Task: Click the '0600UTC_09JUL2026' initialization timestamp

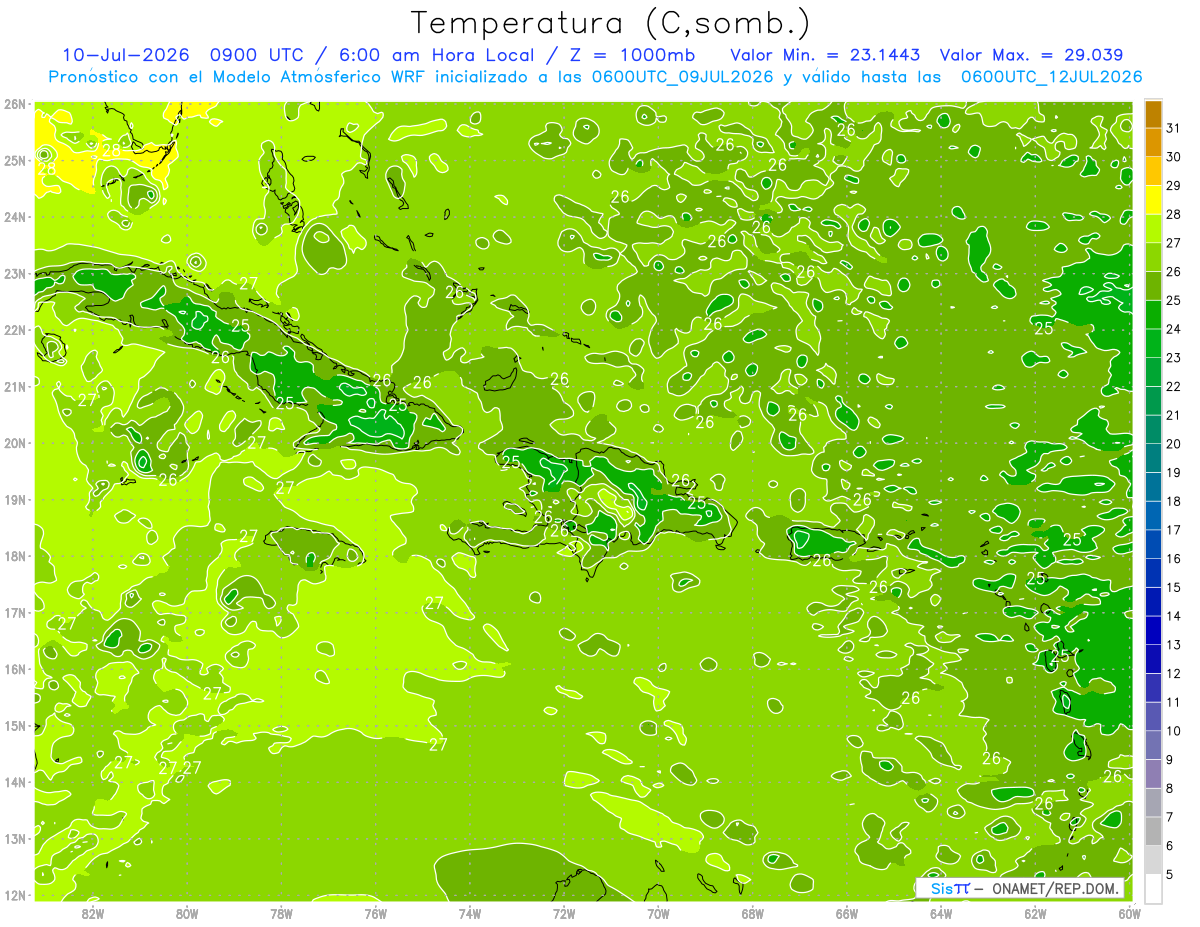Action: [x=682, y=77]
